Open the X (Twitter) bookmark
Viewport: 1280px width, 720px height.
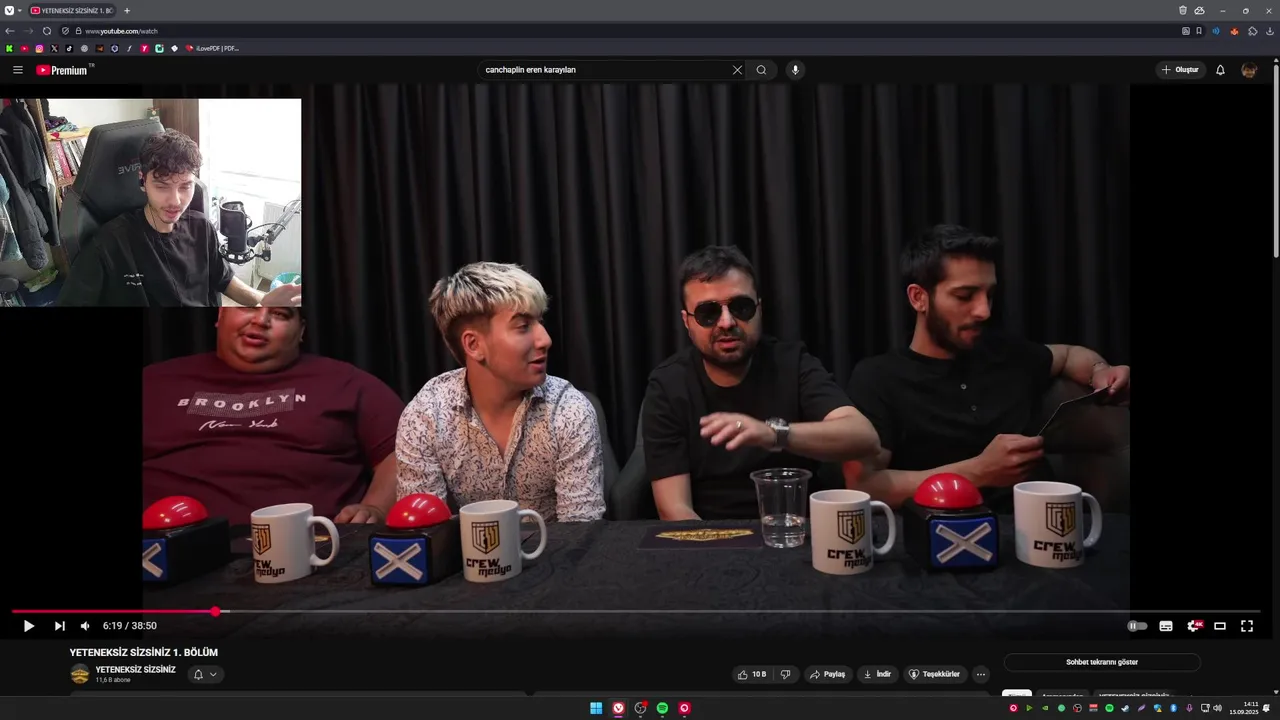point(54,48)
